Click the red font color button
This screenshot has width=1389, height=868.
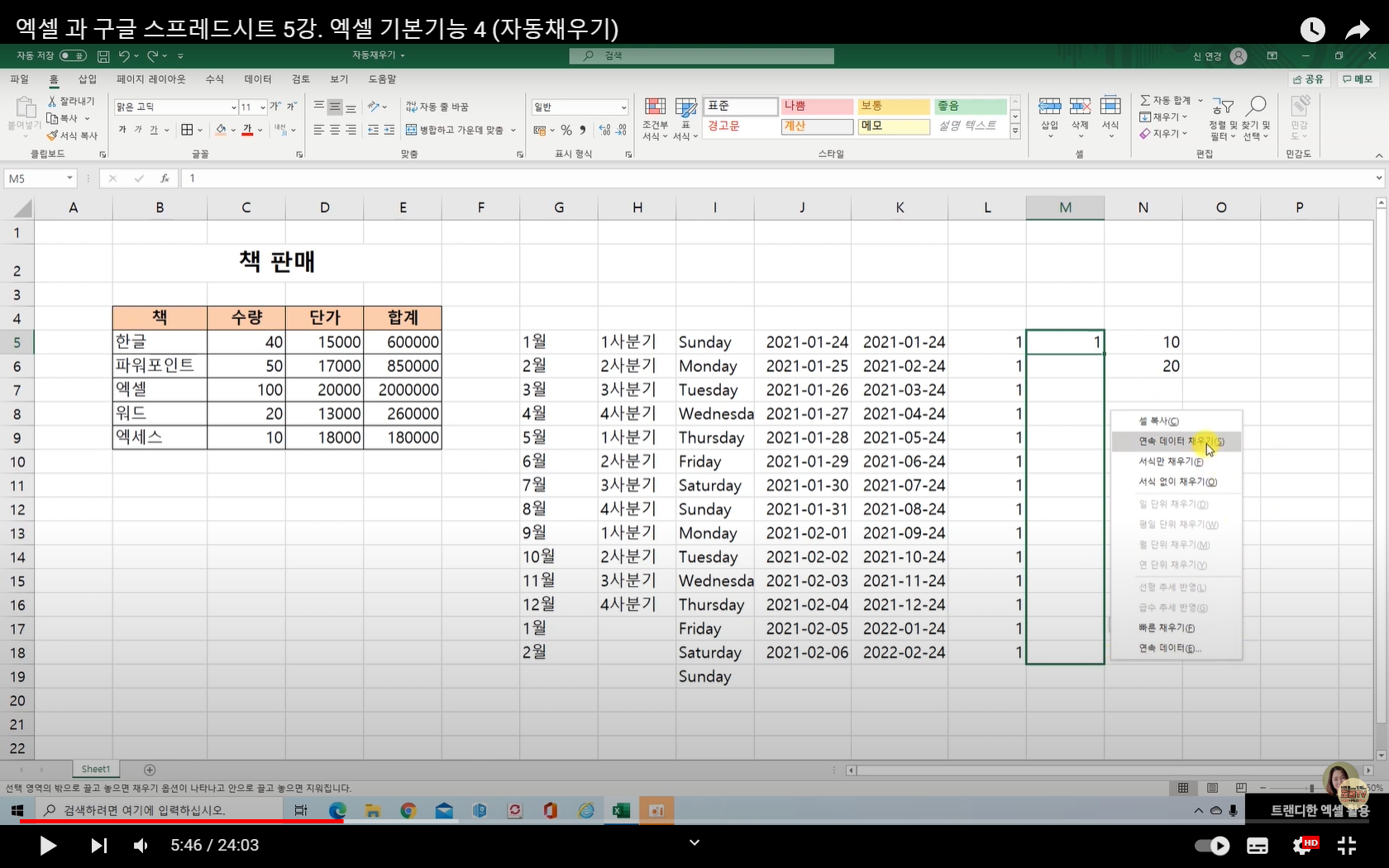(x=247, y=130)
